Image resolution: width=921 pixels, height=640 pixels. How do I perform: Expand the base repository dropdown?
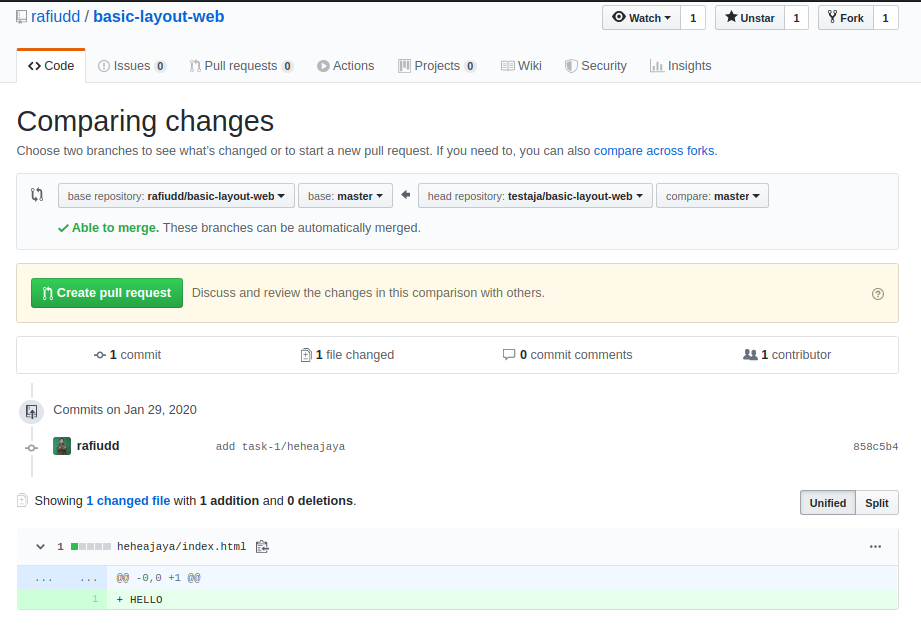(176, 196)
